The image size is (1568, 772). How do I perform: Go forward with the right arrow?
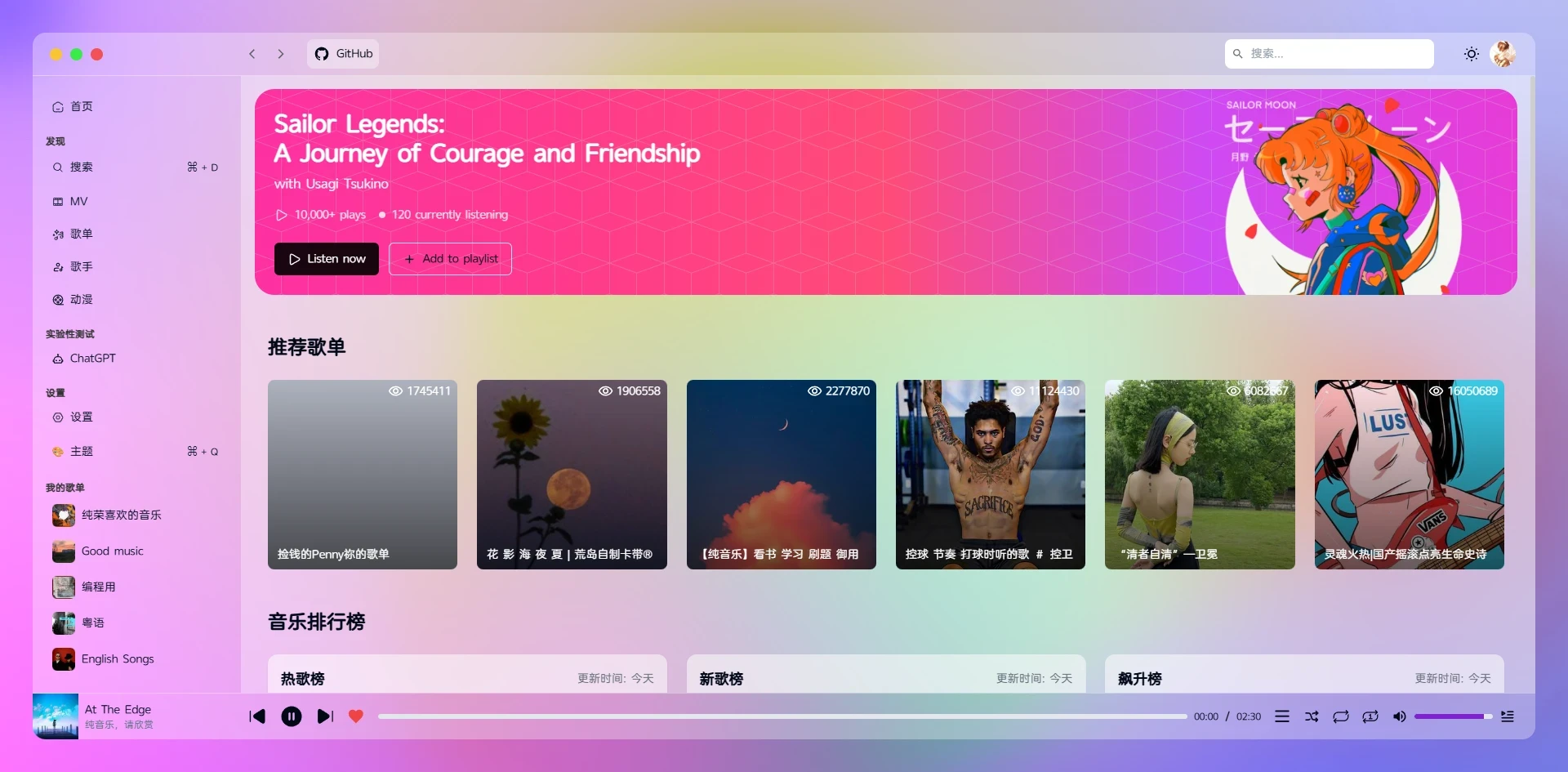(281, 54)
